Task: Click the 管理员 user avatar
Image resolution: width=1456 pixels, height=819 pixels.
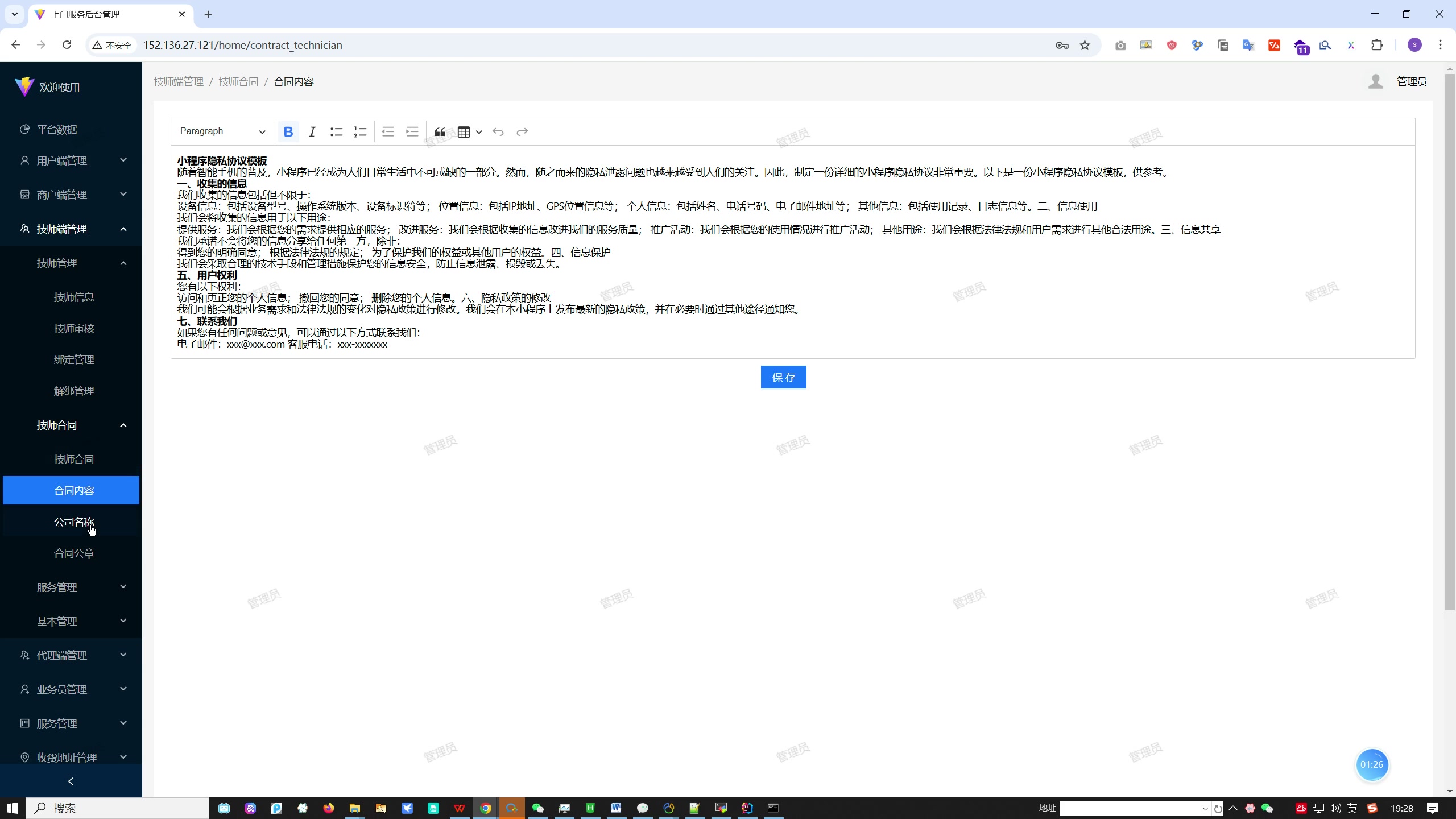Action: 1376,82
